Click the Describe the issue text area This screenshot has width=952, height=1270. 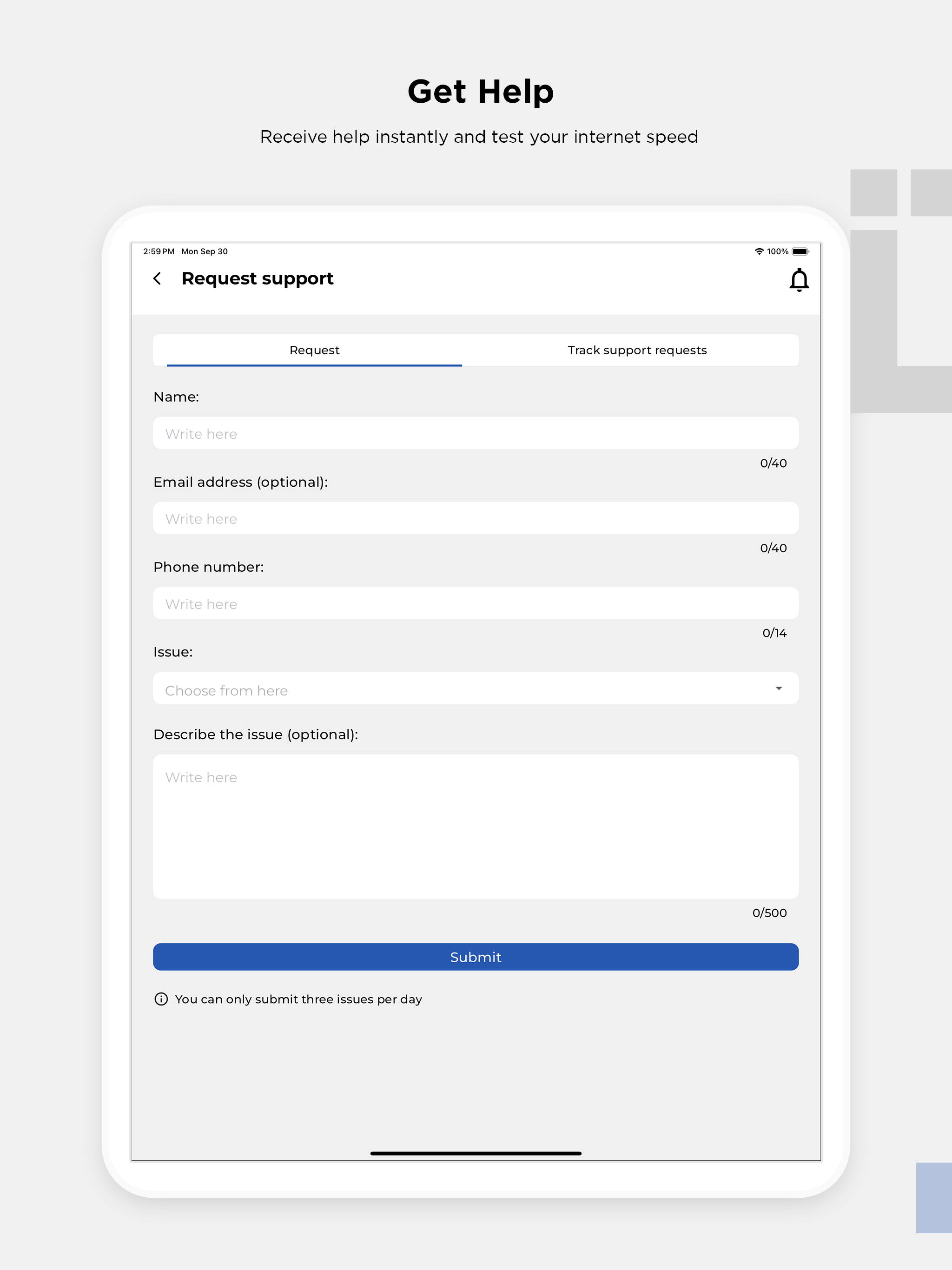coord(476,827)
